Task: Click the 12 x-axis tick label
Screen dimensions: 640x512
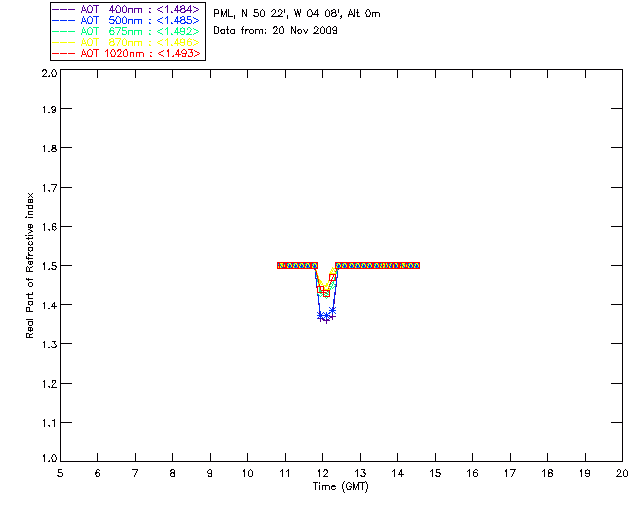Action: (x=322, y=473)
